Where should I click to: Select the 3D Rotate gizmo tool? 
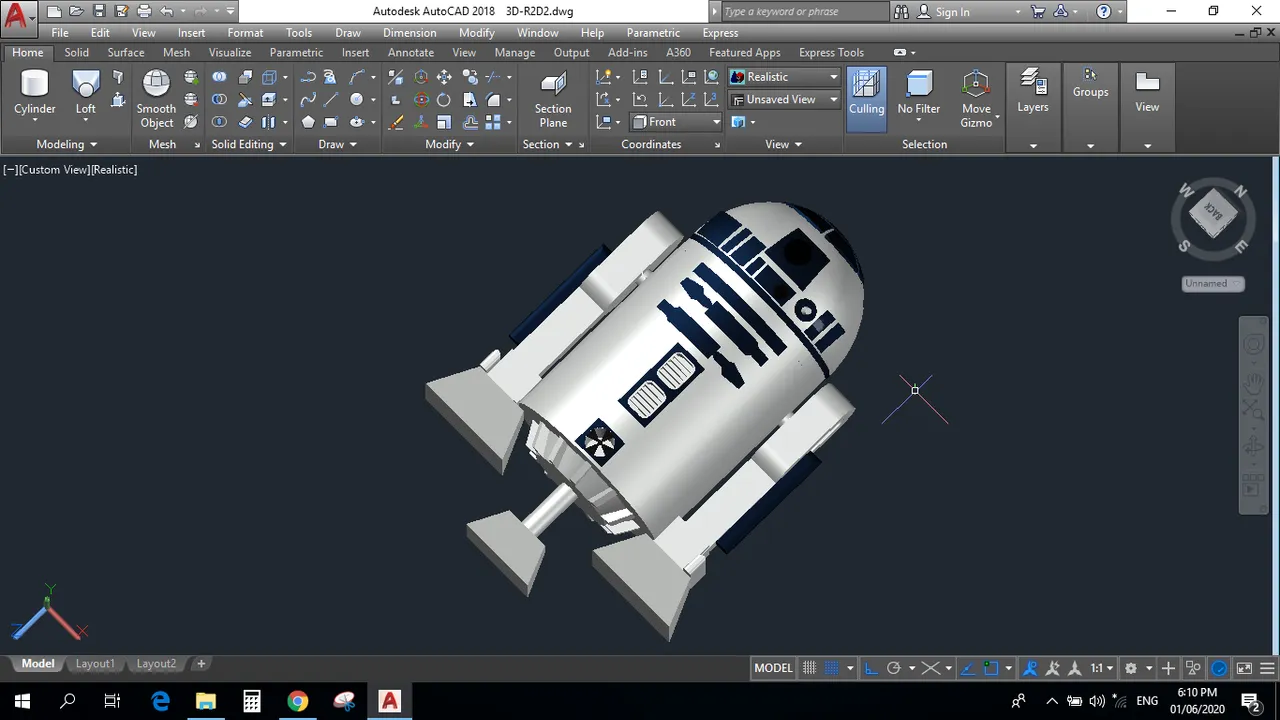tap(421, 99)
